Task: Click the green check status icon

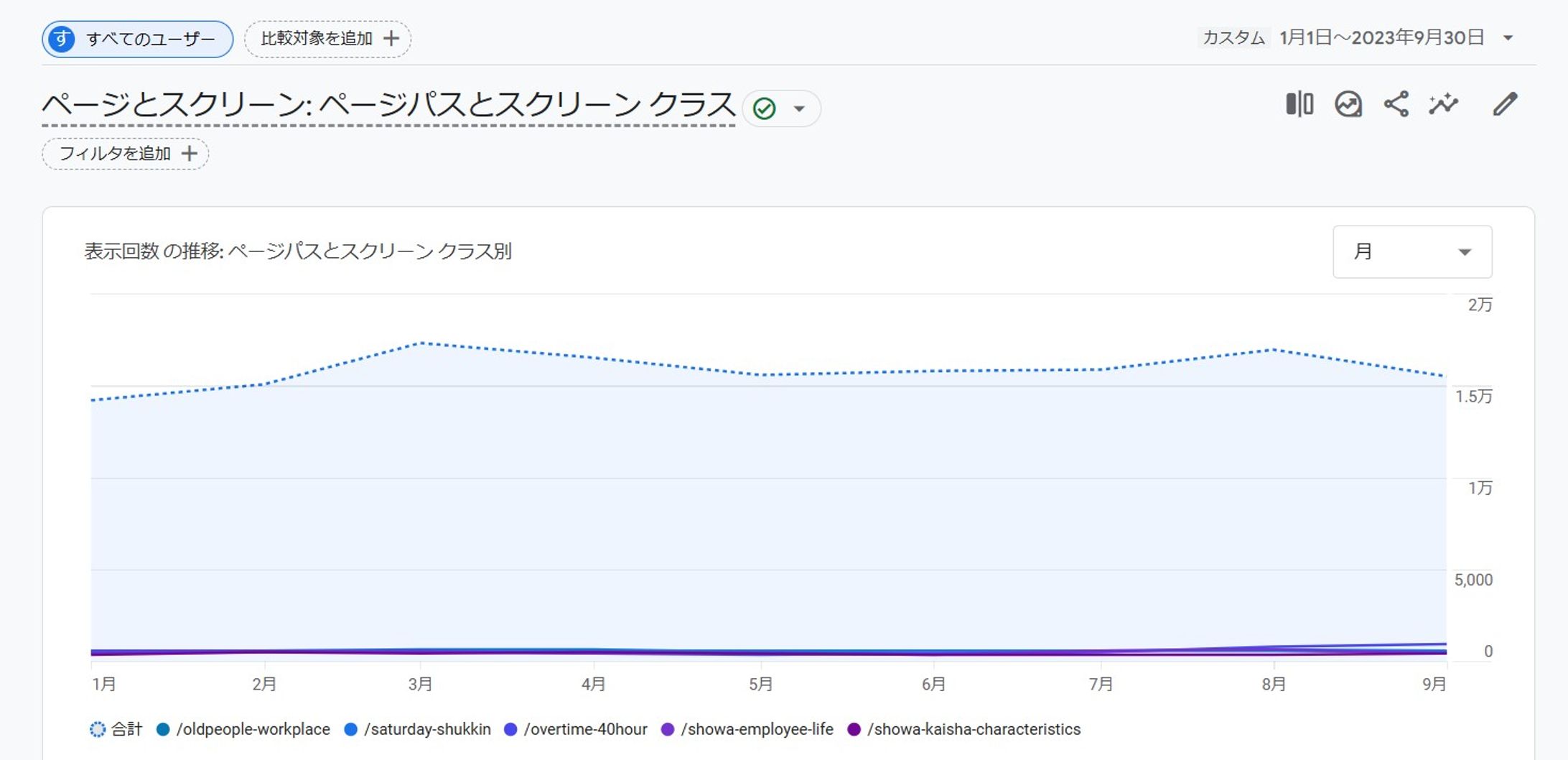Action: point(764,108)
